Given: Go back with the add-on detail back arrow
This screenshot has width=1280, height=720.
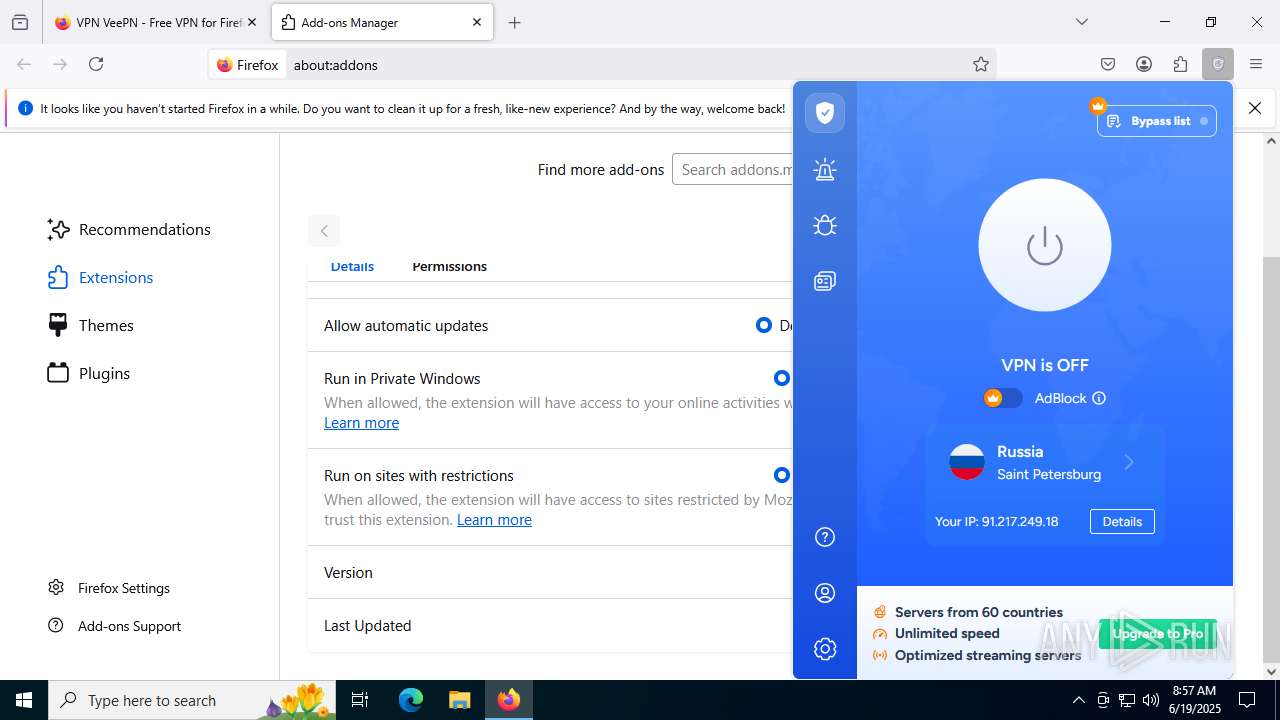Looking at the screenshot, I should coord(324,231).
